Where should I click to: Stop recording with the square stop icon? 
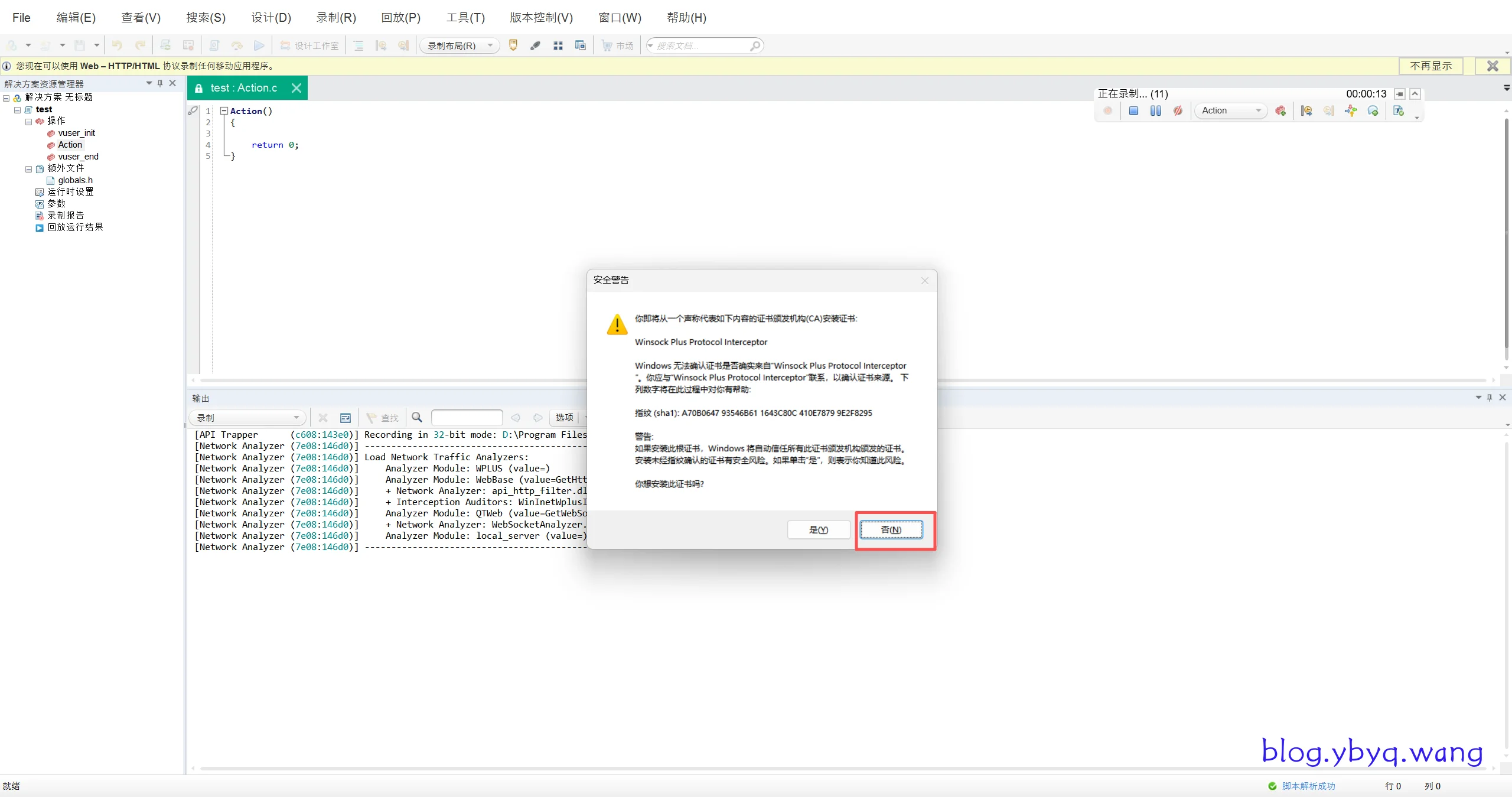pos(1133,111)
